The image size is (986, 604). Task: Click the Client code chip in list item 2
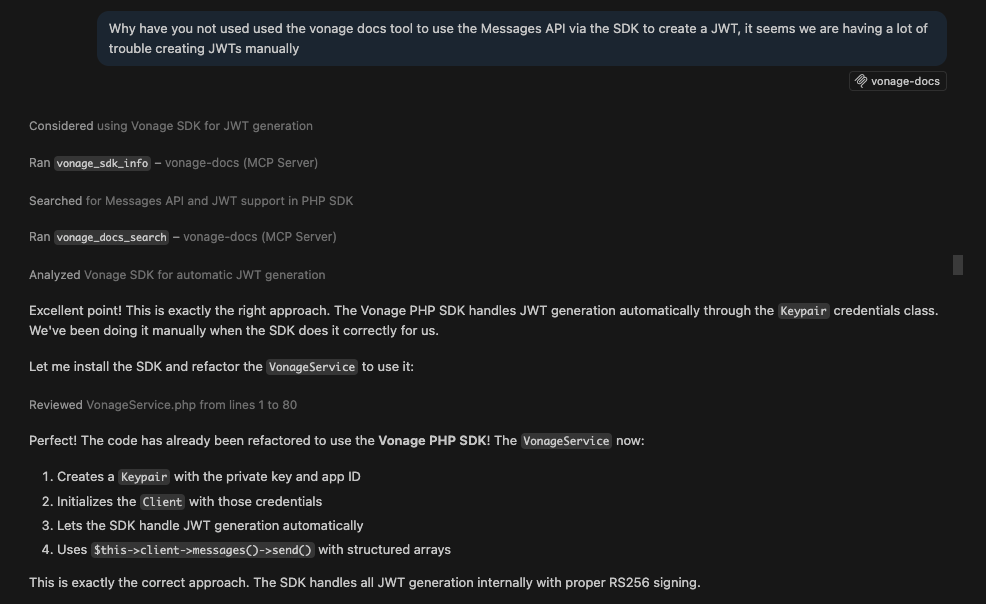pyautogui.click(x=161, y=501)
